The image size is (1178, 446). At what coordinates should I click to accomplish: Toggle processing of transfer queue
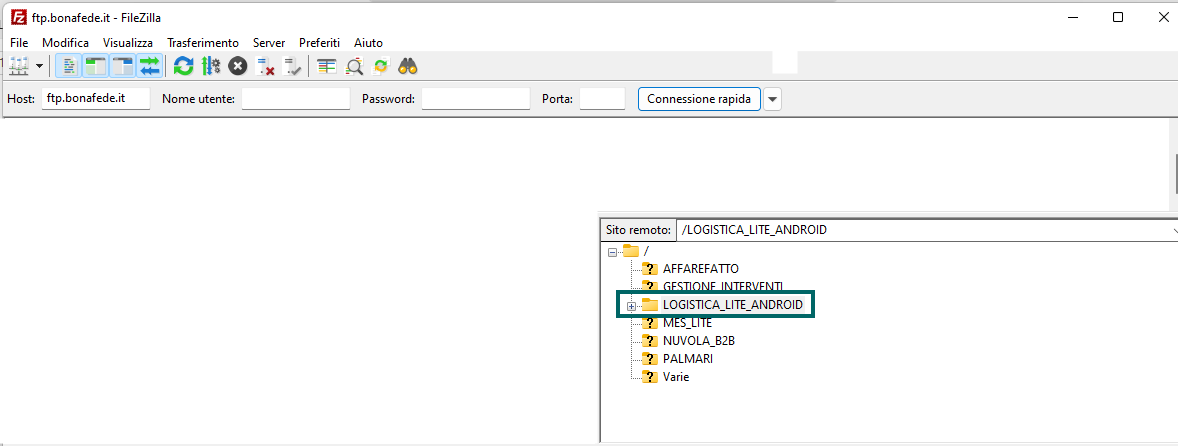tap(210, 66)
